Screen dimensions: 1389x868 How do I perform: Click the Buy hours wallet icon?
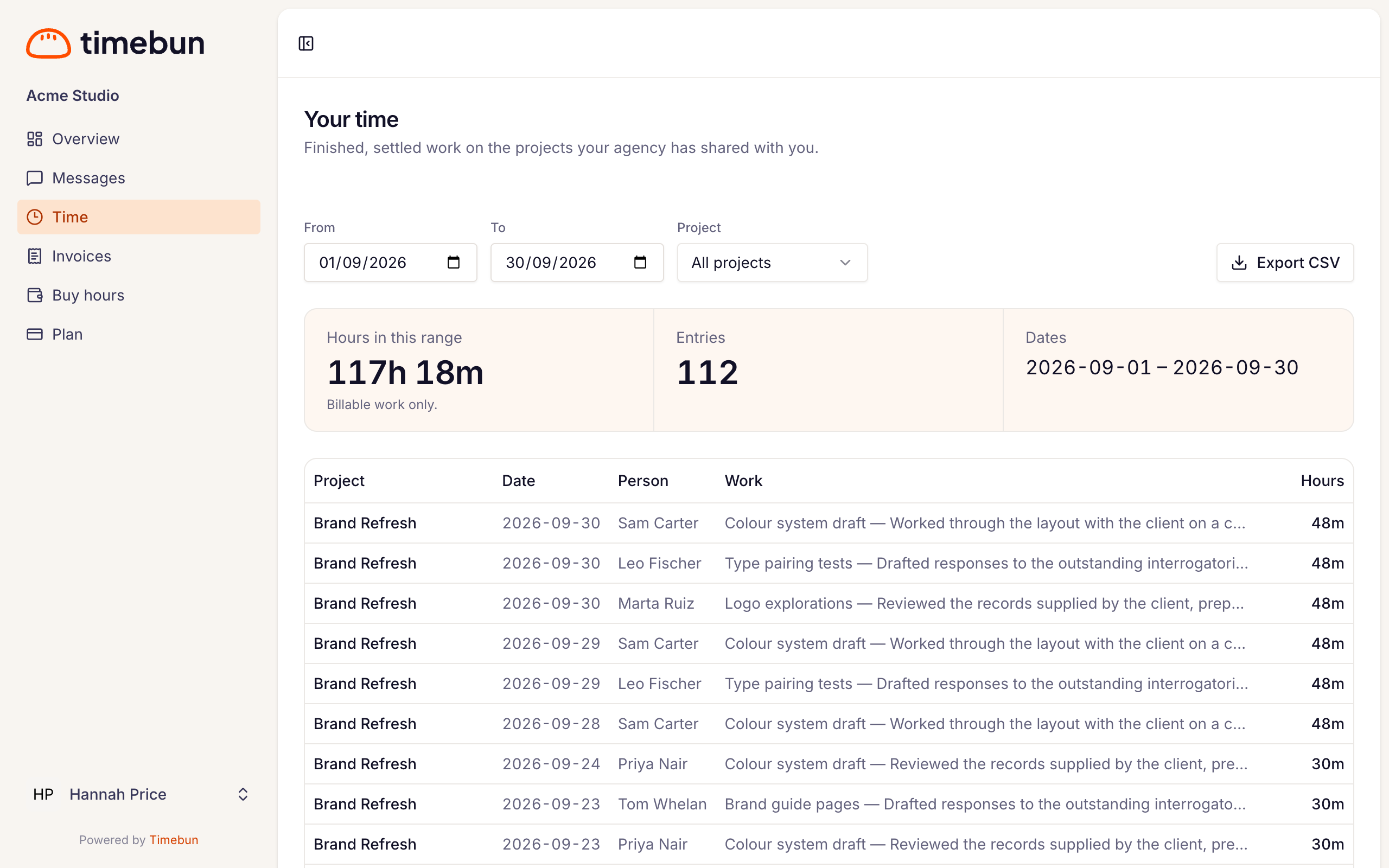[34, 295]
